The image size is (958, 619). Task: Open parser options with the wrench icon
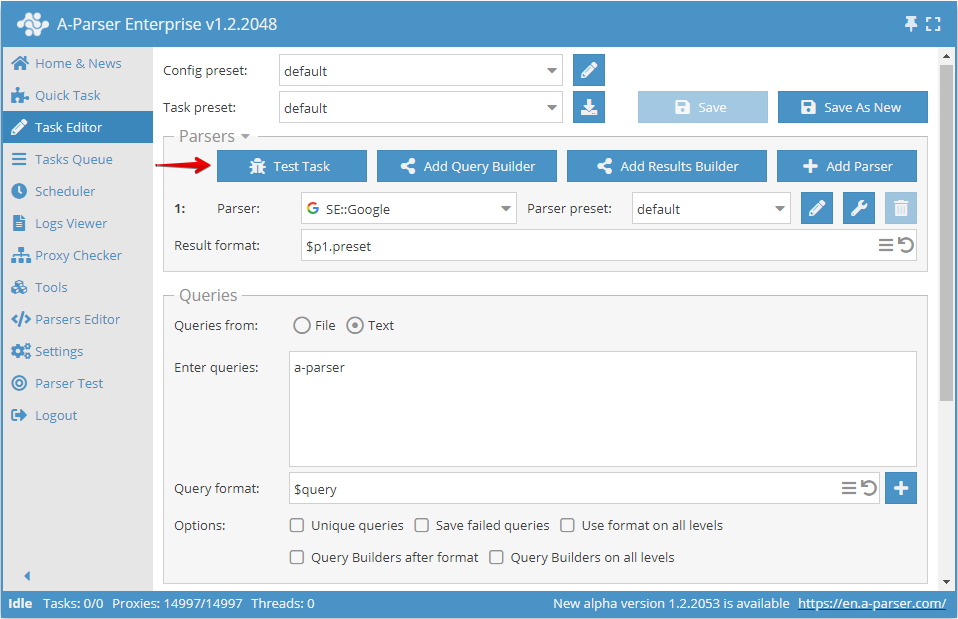click(858, 208)
